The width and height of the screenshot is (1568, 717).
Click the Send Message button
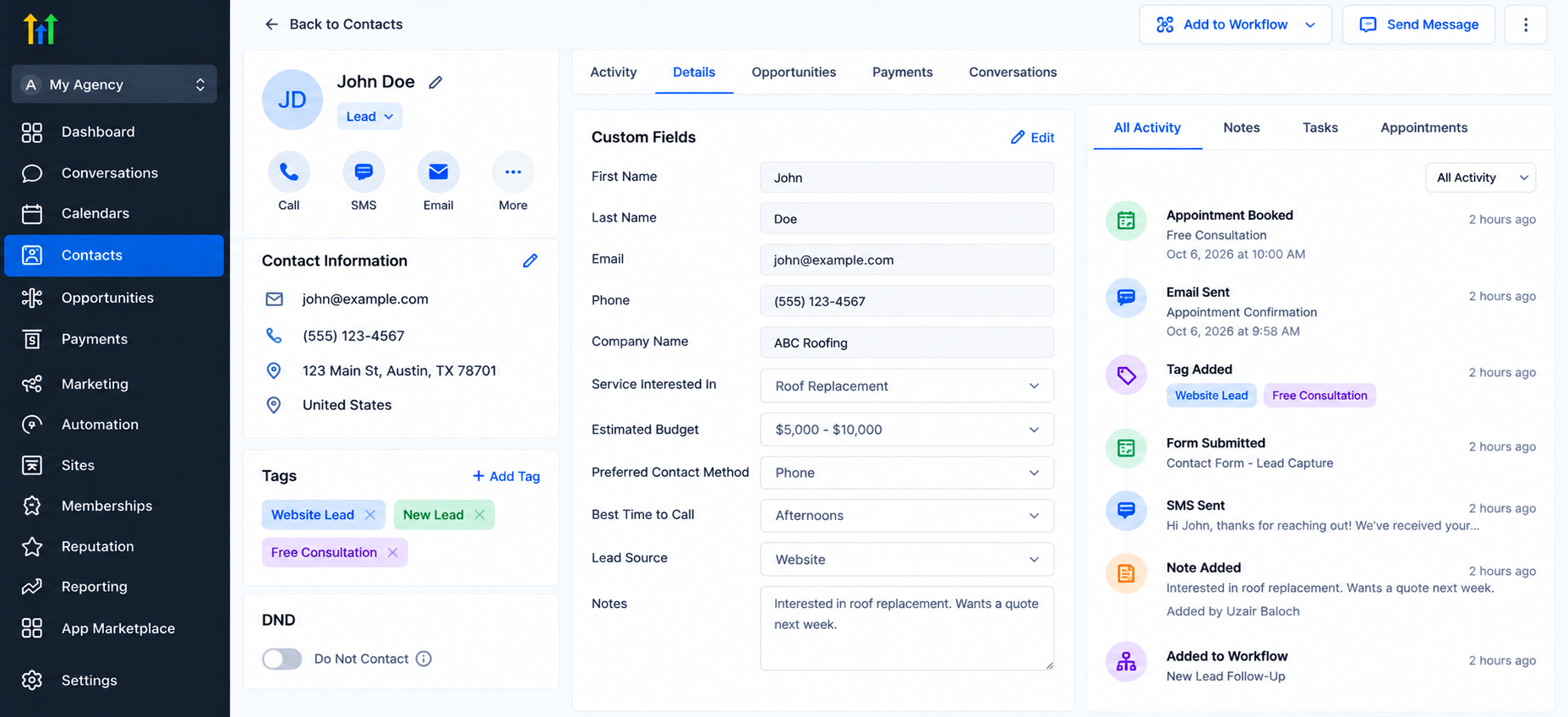pyautogui.click(x=1418, y=25)
